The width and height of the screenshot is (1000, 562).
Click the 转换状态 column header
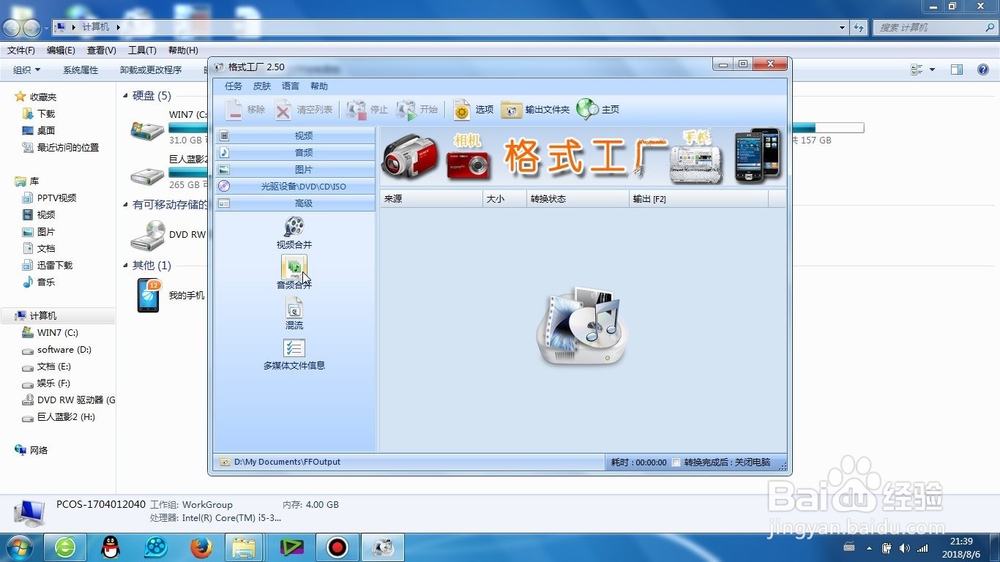click(x=578, y=199)
